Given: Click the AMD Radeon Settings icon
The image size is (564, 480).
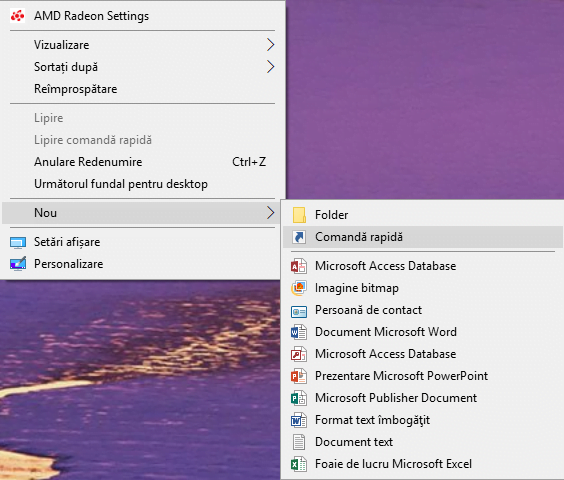Looking at the screenshot, I should tap(18, 16).
